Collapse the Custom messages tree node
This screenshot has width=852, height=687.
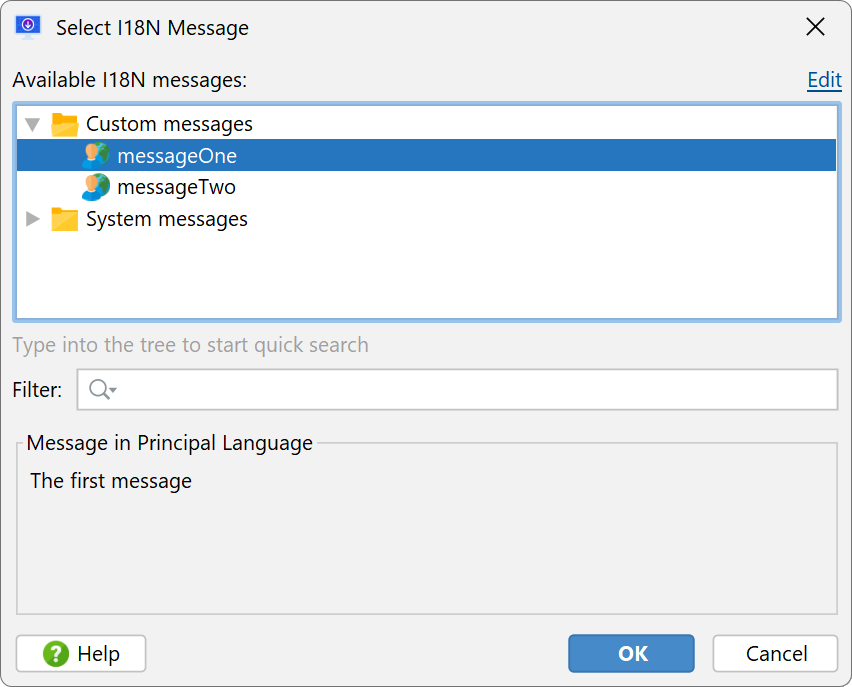point(33,124)
